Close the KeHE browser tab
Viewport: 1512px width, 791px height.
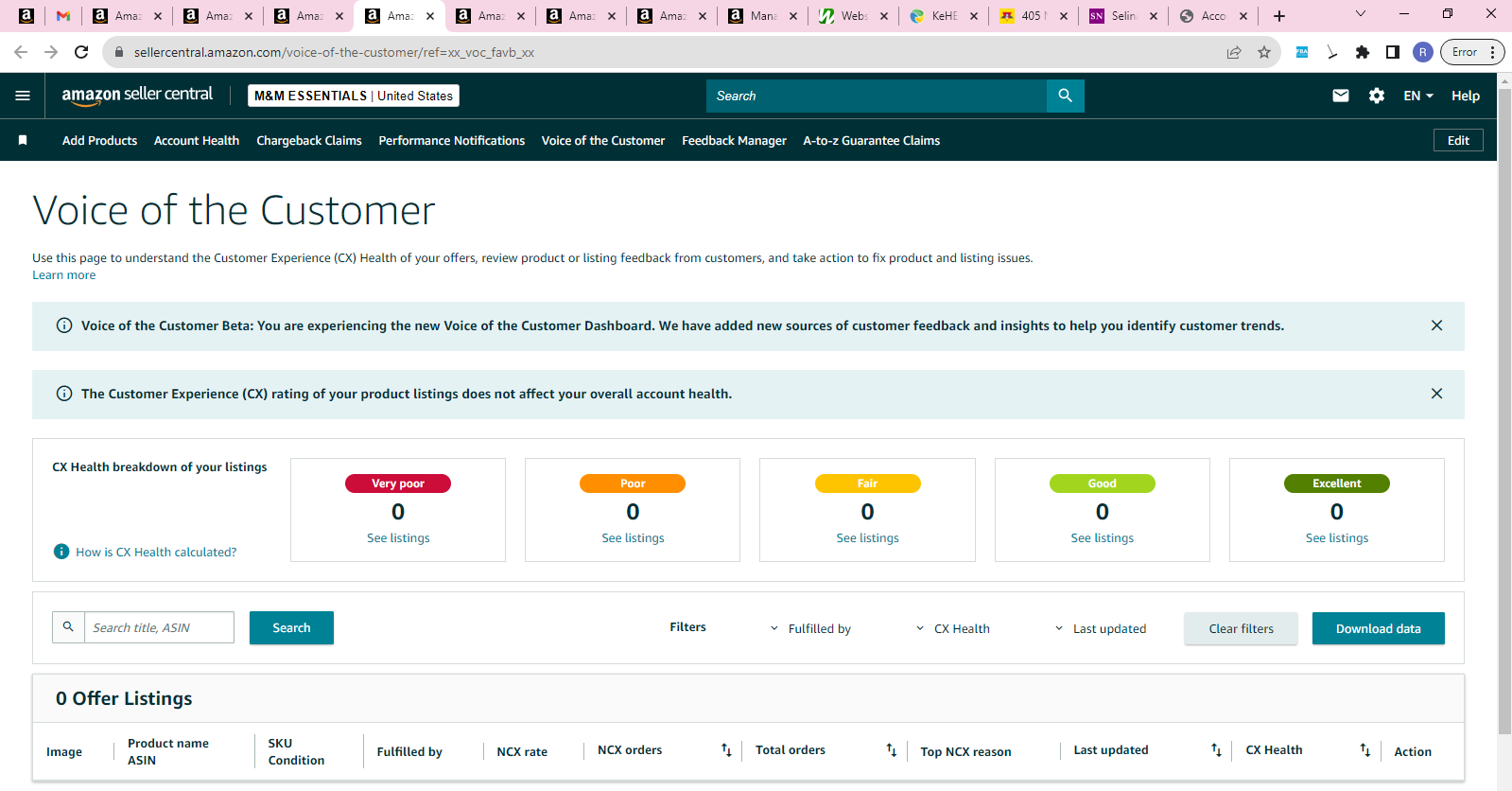973,16
